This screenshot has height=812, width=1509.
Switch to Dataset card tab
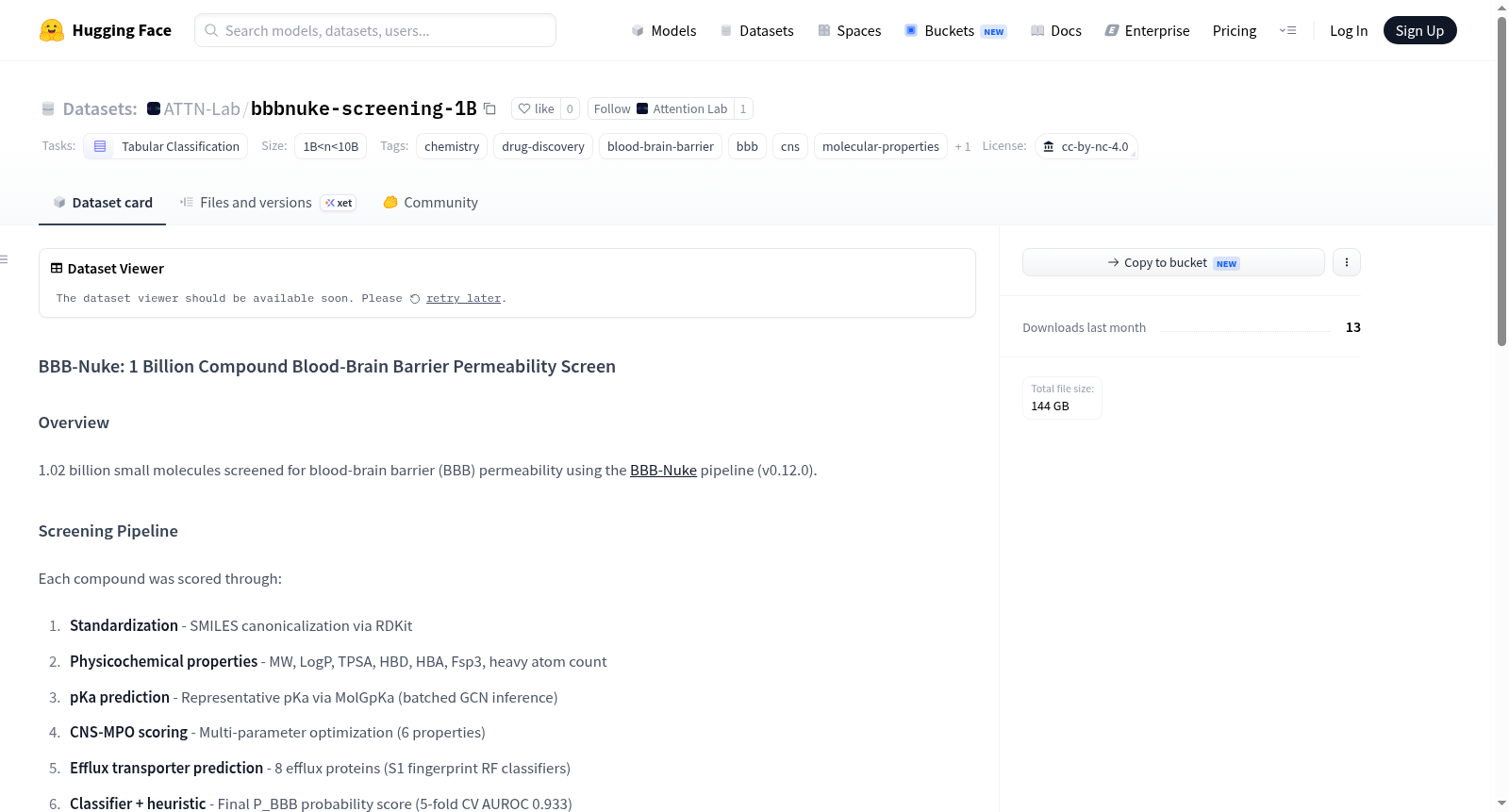tap(102, 203)
